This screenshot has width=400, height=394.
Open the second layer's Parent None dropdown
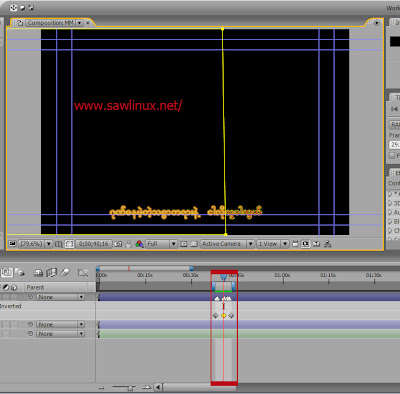pos(60,324)
